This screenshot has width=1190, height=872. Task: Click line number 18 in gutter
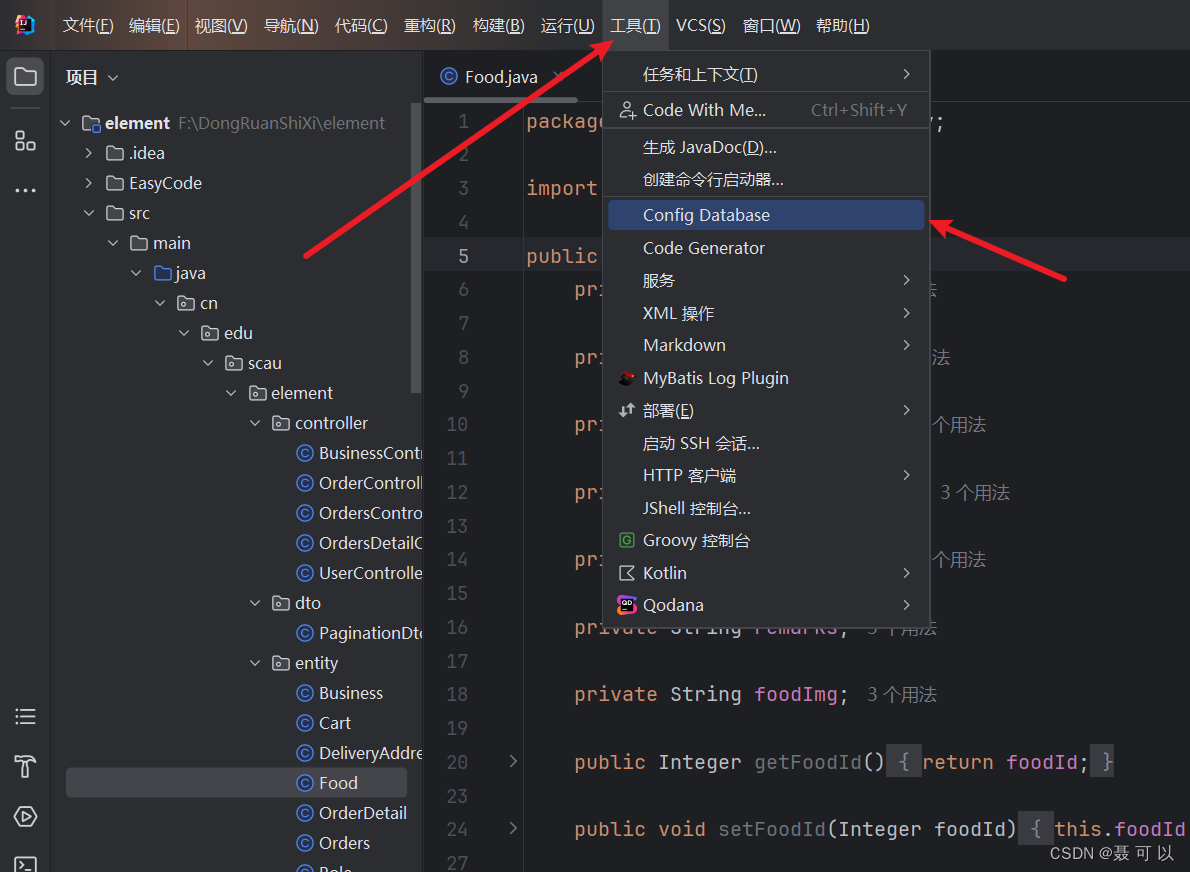(x=457, y=694)
